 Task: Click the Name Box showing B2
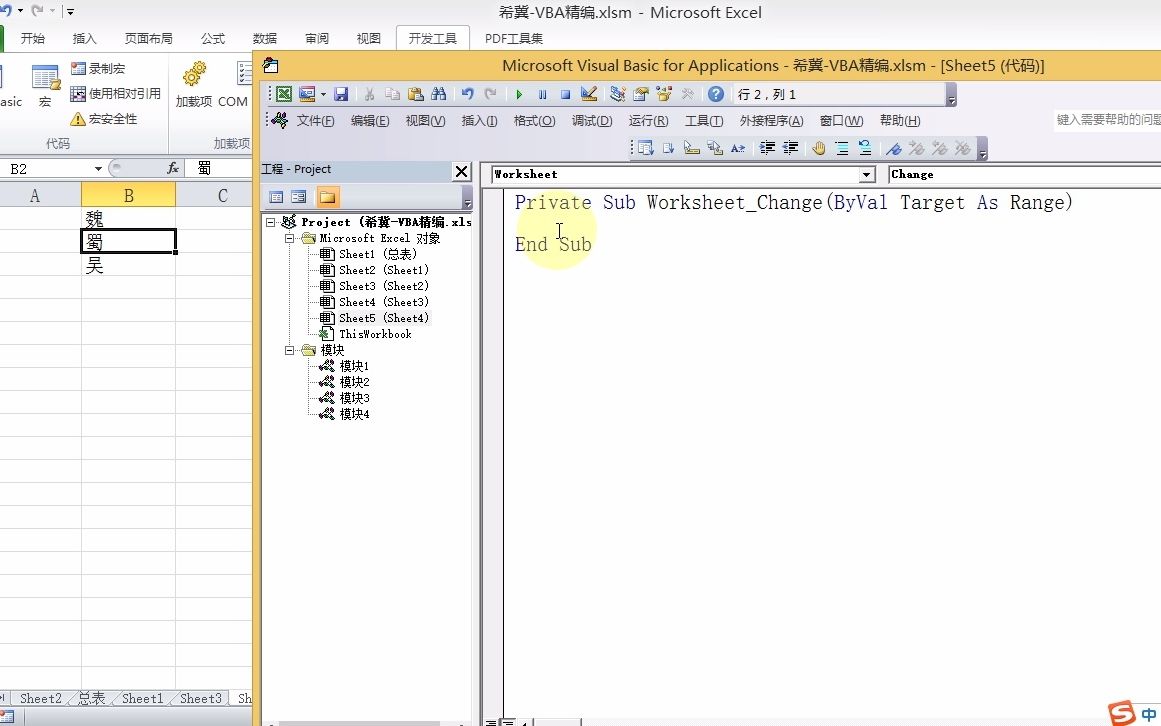pos(40,167)
